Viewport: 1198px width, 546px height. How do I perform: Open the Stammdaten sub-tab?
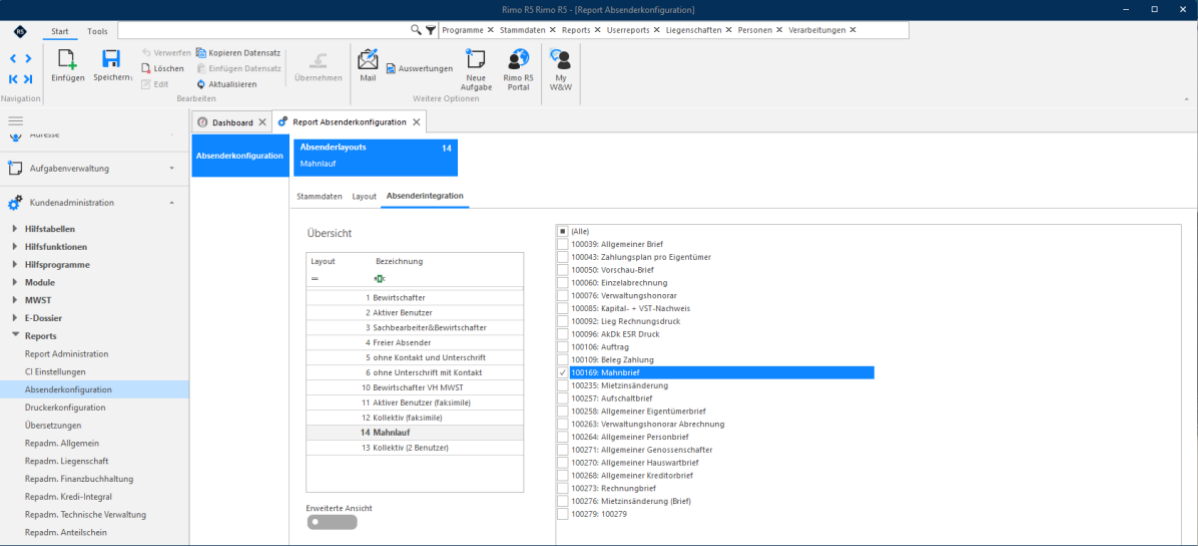(319, 196)
